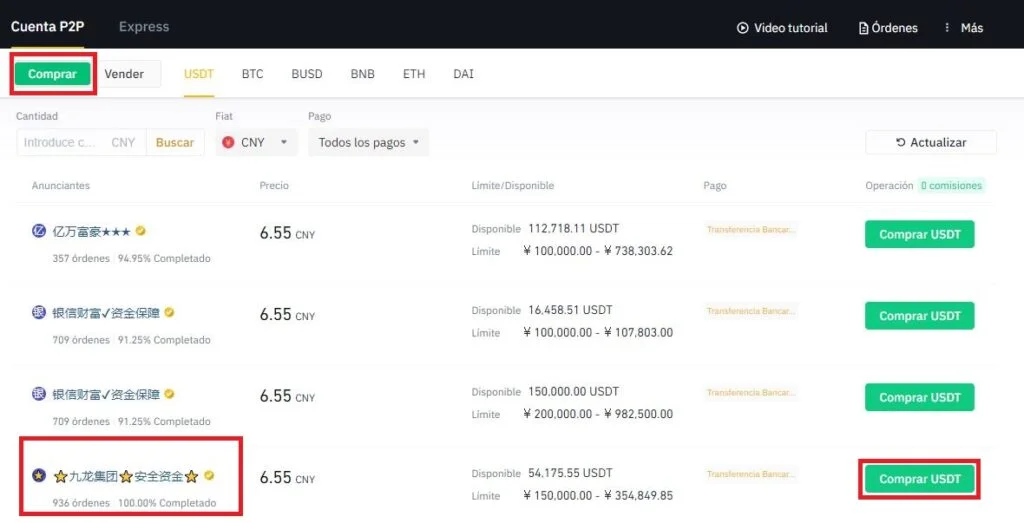Click verified badge of 银信财富 with 16,458.51 USDT
1024x523 pixels.
pyautogui.click(x=169, y=312)
